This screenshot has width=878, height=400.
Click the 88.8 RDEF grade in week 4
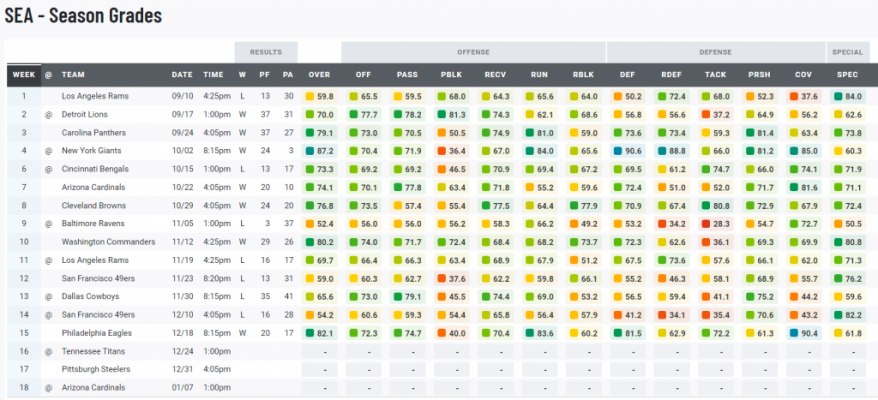pyautogui.click(x=671, y=151)
